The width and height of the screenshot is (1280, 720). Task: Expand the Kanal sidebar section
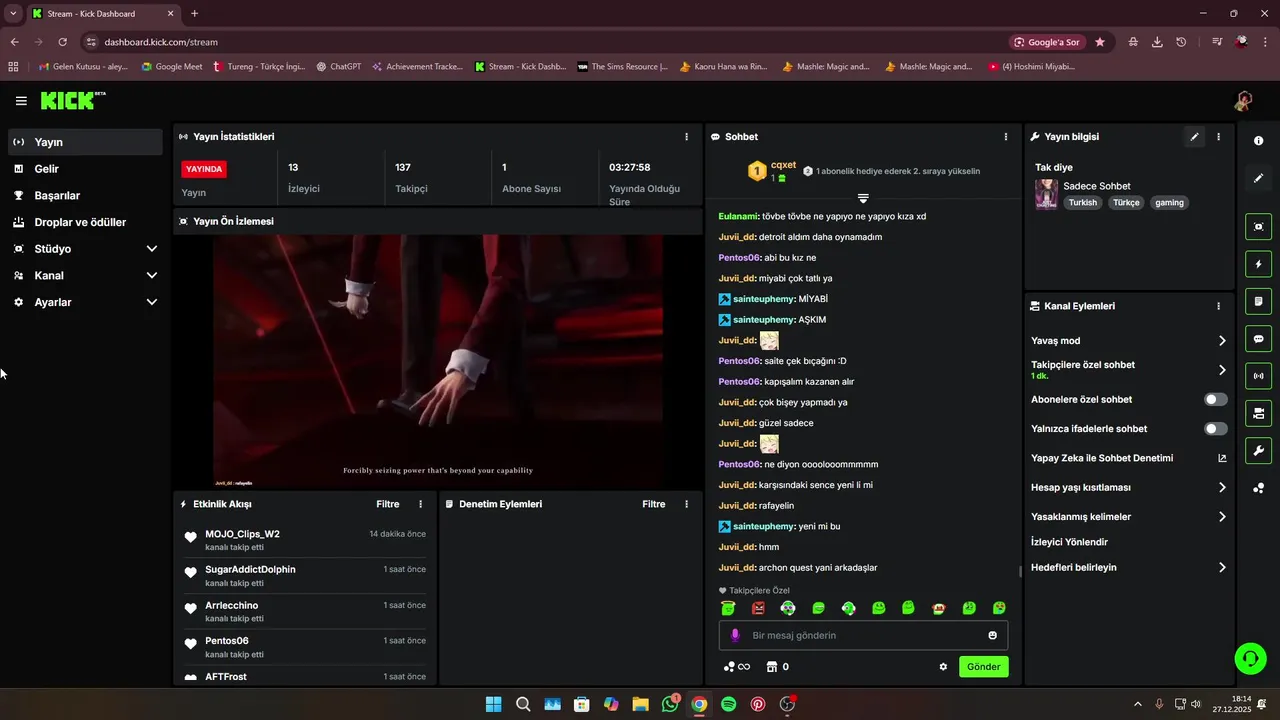click(152, 275)
